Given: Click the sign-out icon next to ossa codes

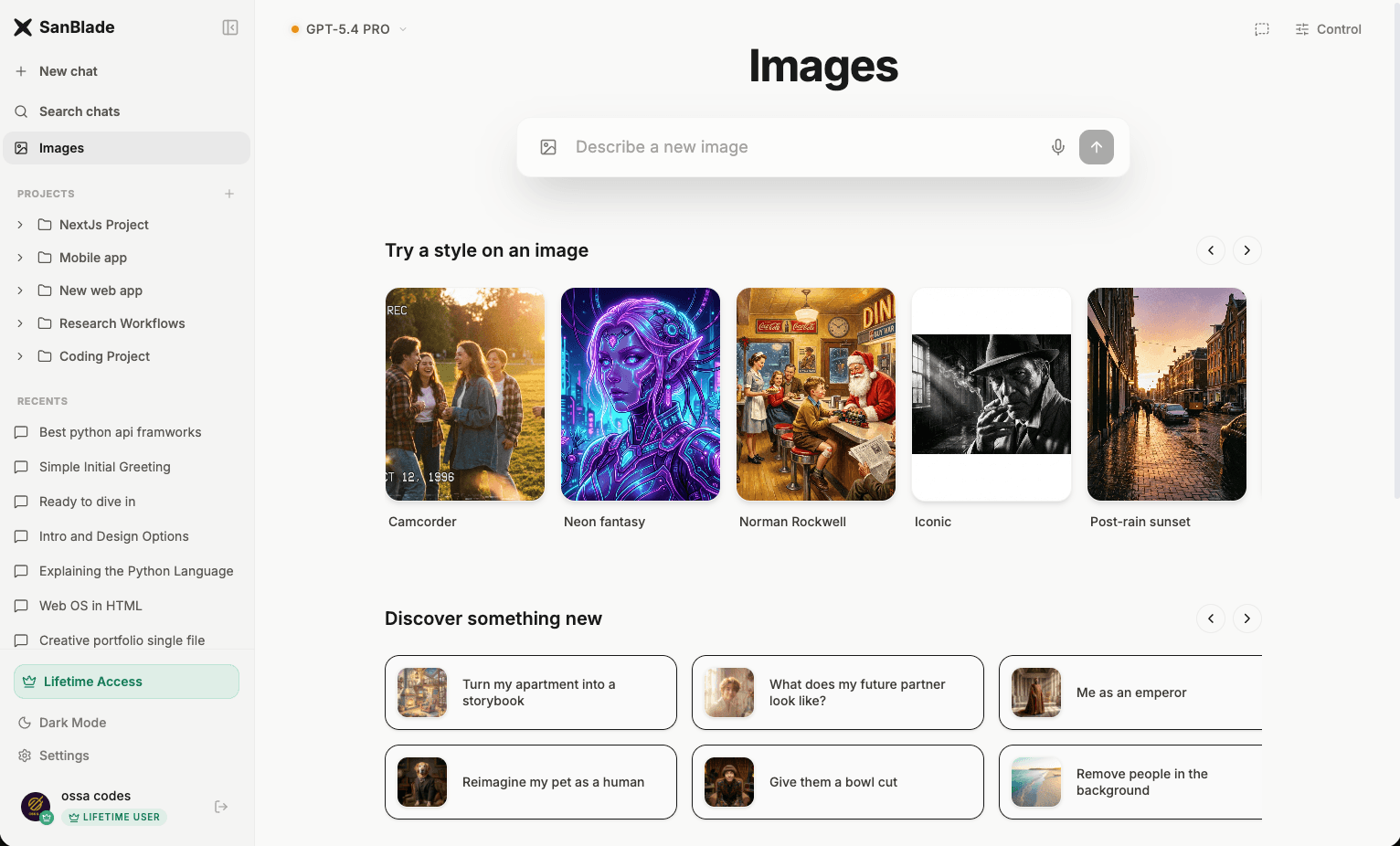Looking at the screenshot, I should click(220, 806).
